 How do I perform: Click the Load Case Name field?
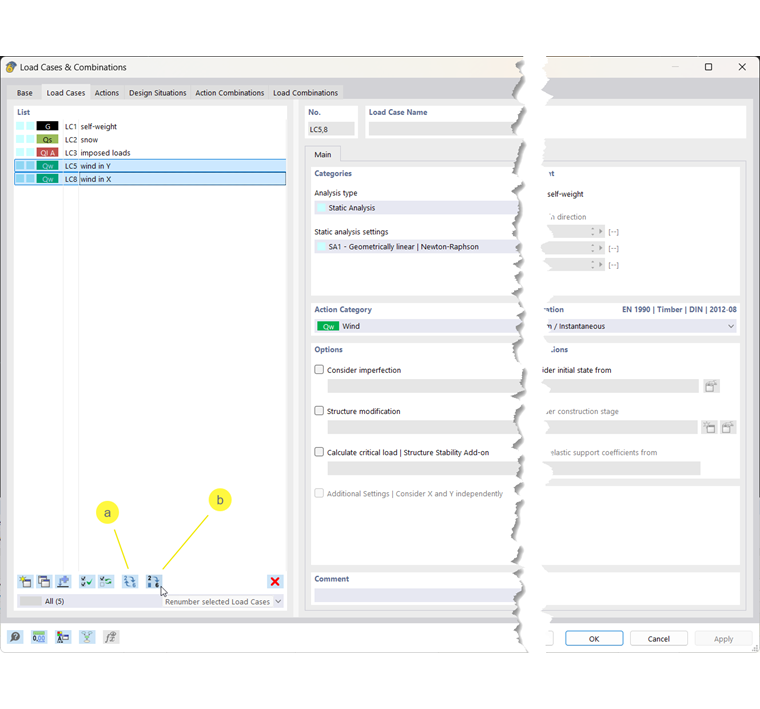point(443,129)
